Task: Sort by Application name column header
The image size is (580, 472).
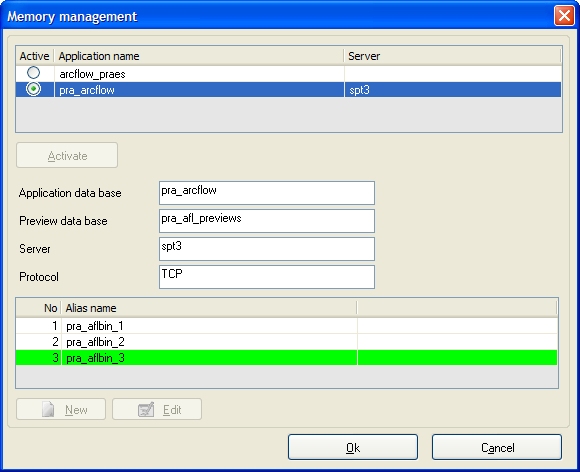Action: coord(199,56)
